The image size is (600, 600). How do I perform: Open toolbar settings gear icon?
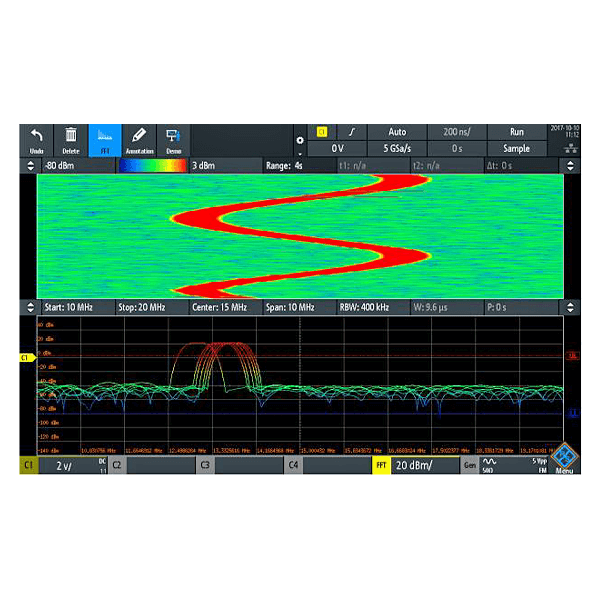[x=300, y=140]
